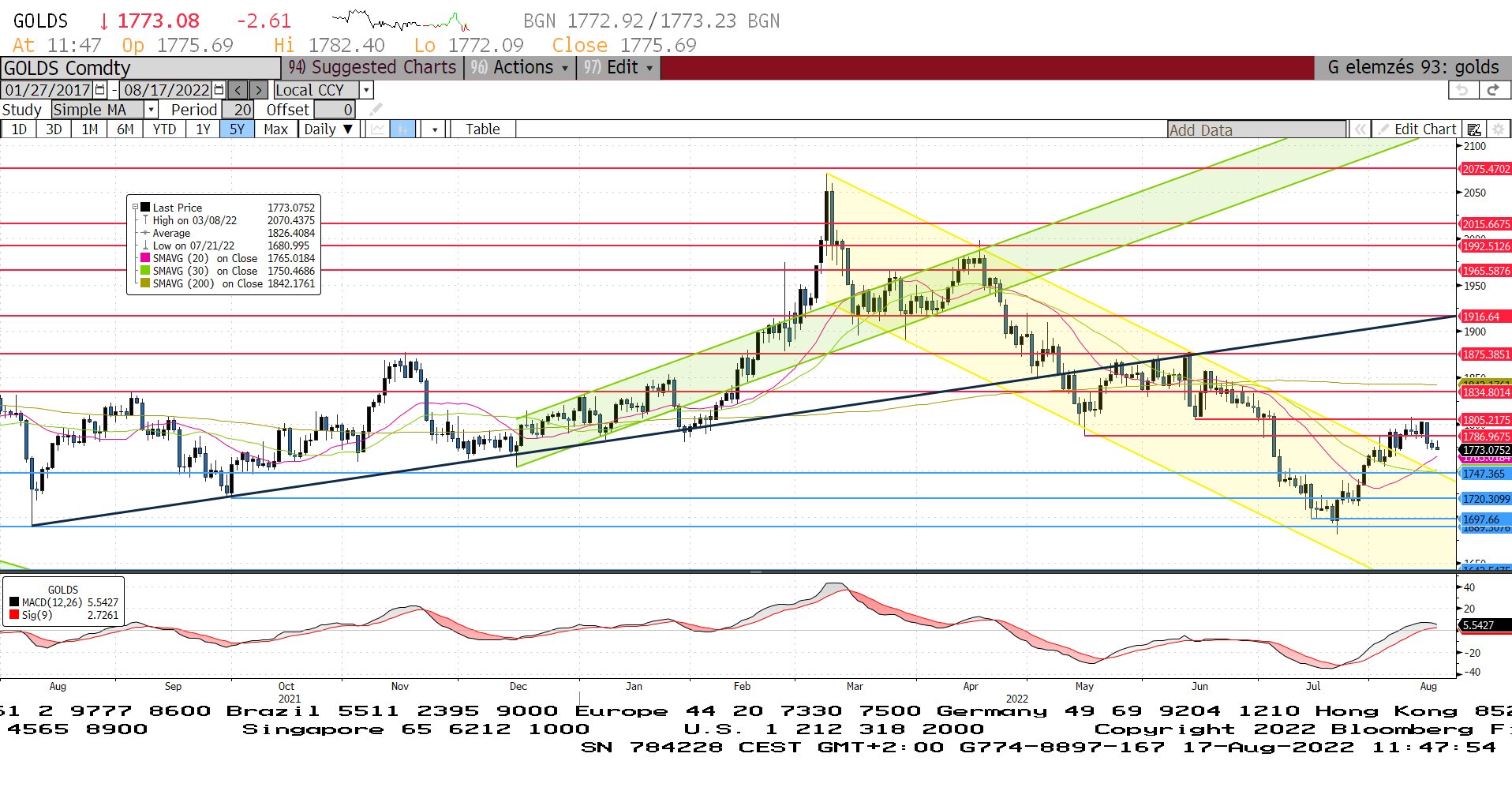Select the 1Y range

coord(203,129)
